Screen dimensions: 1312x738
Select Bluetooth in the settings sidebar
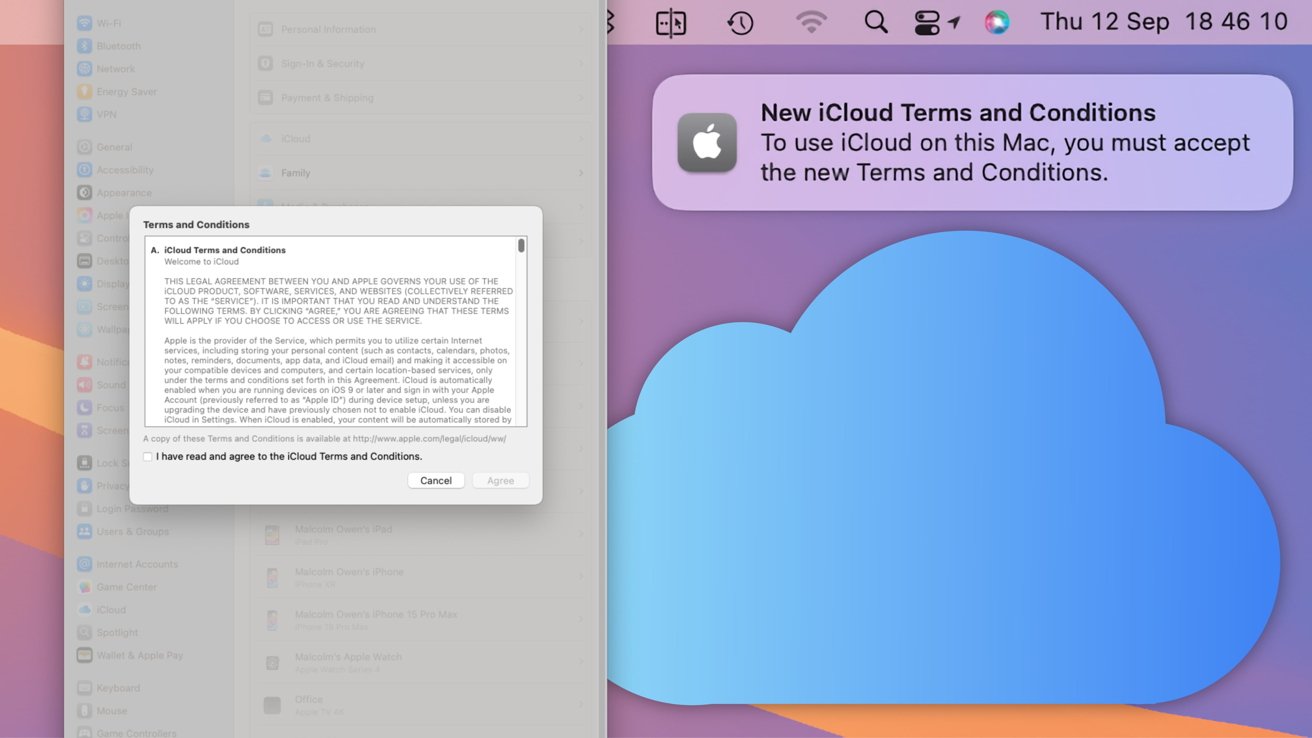tap(109, 46)
